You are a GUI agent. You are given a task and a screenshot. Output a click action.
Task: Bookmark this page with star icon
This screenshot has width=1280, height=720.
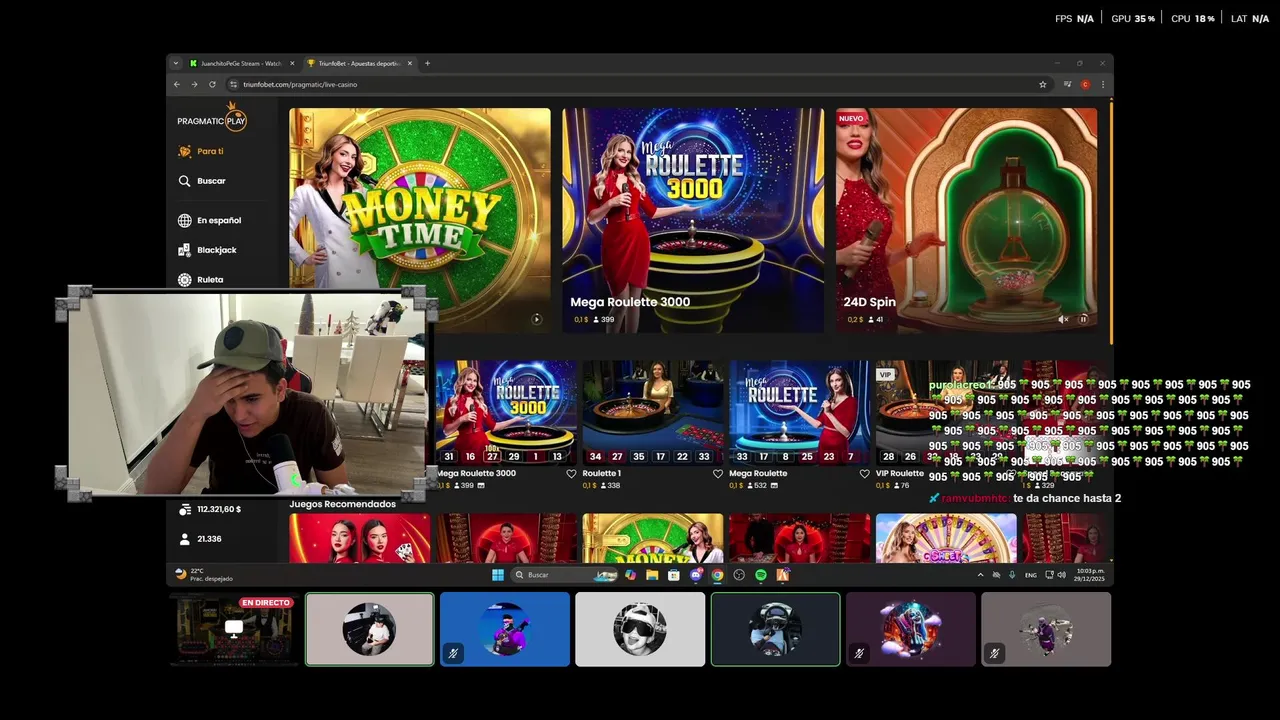click(x=1043, y=84)
